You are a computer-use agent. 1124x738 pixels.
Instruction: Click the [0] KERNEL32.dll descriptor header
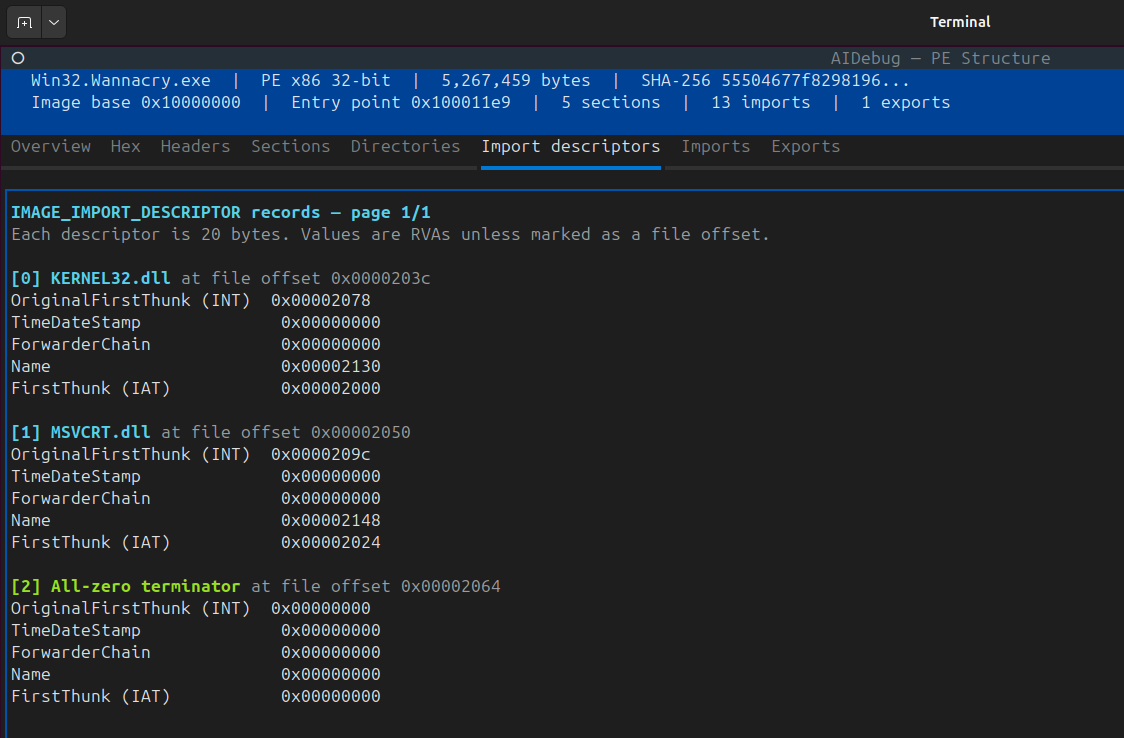(x=90, y=278)
